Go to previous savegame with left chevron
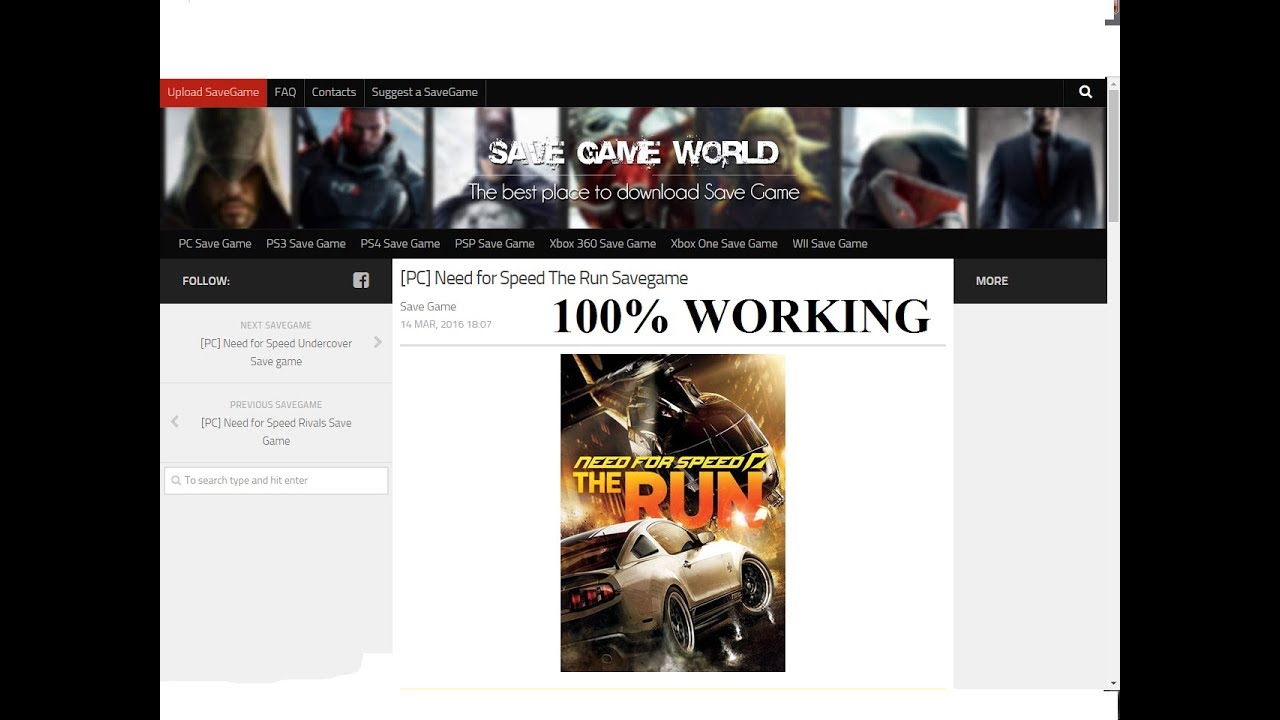The height and width of the screenshot is (720, 1280). coord(174,422)
